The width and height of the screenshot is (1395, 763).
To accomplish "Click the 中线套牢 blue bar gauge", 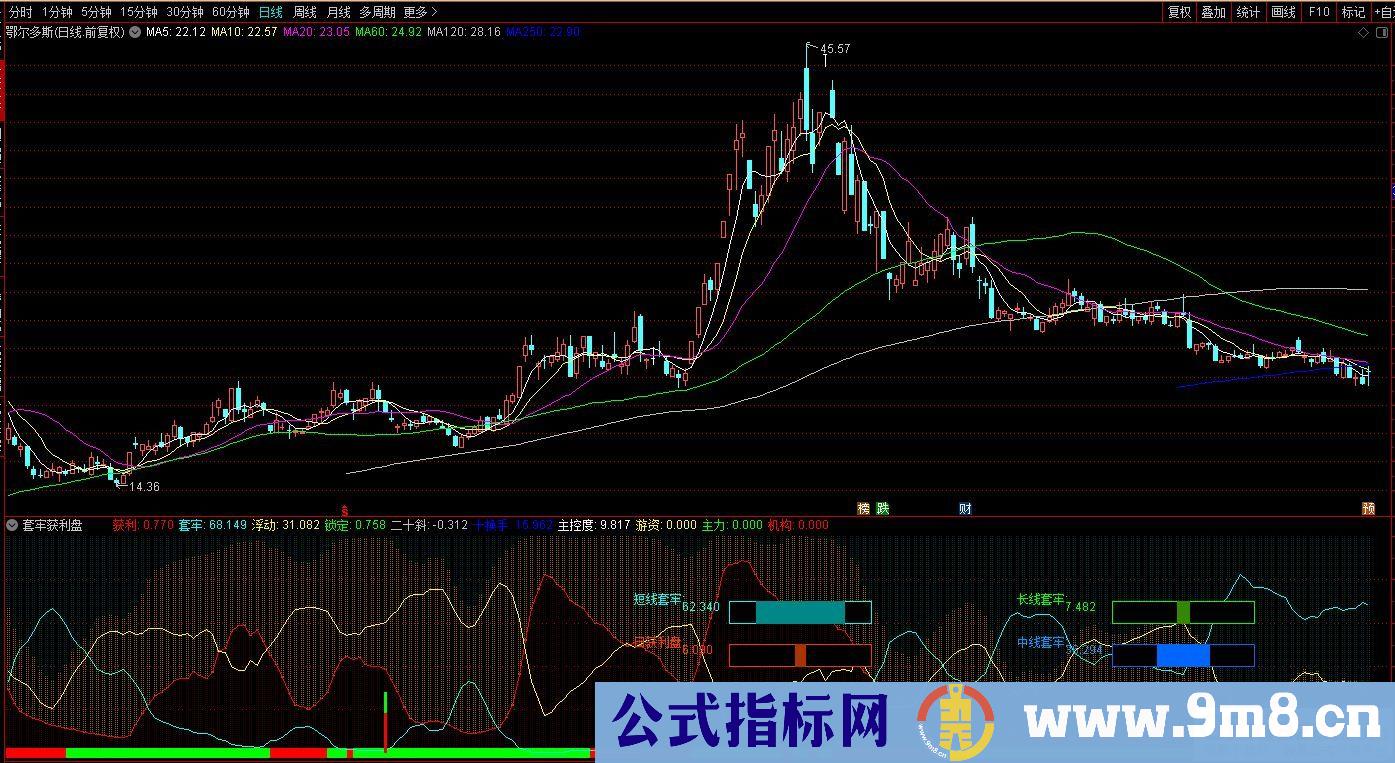I will pyautogui.click(x=1183, y=655).
